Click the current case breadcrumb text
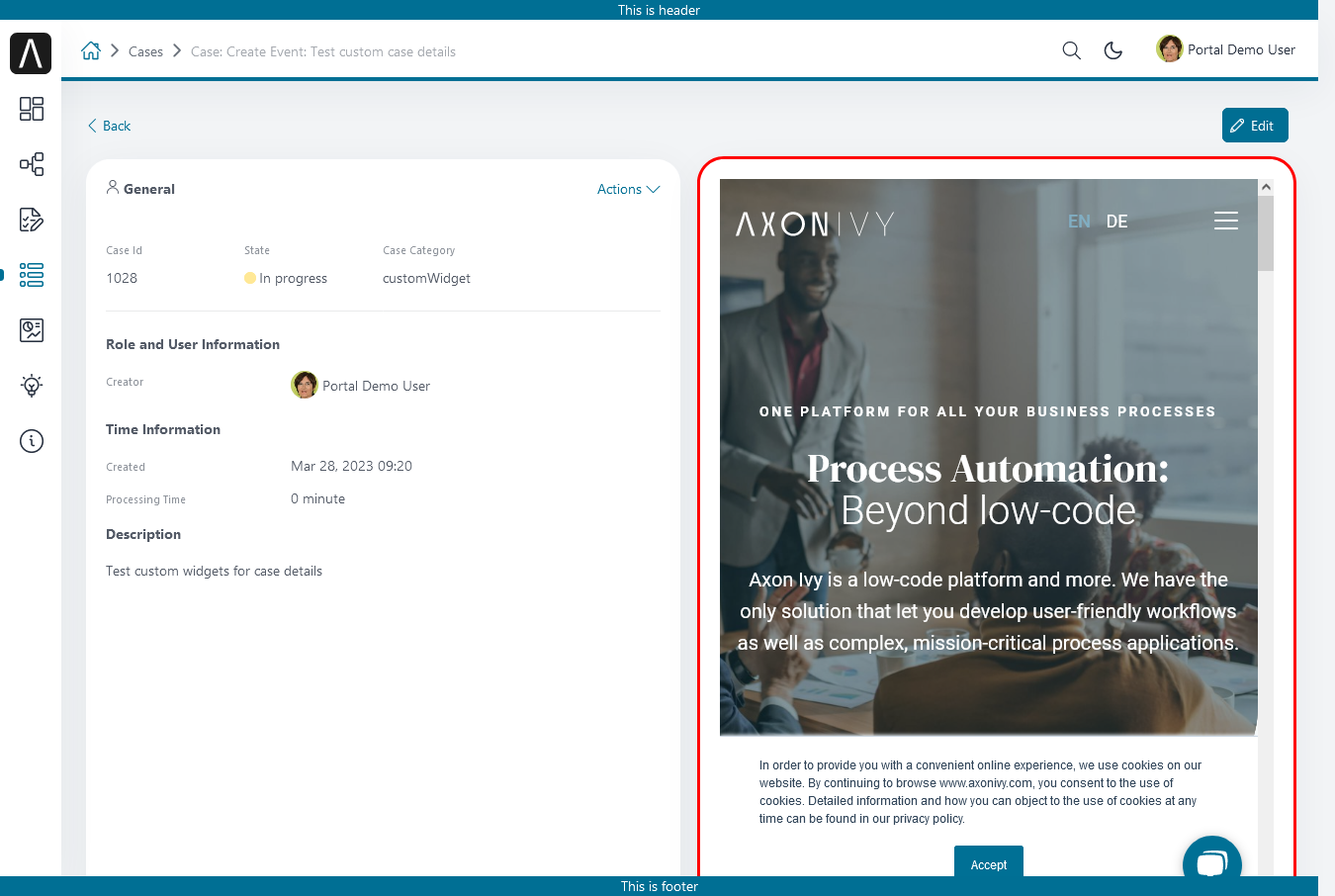The width and height of the screenshot is (1335, 896). (x=323, y=51)
